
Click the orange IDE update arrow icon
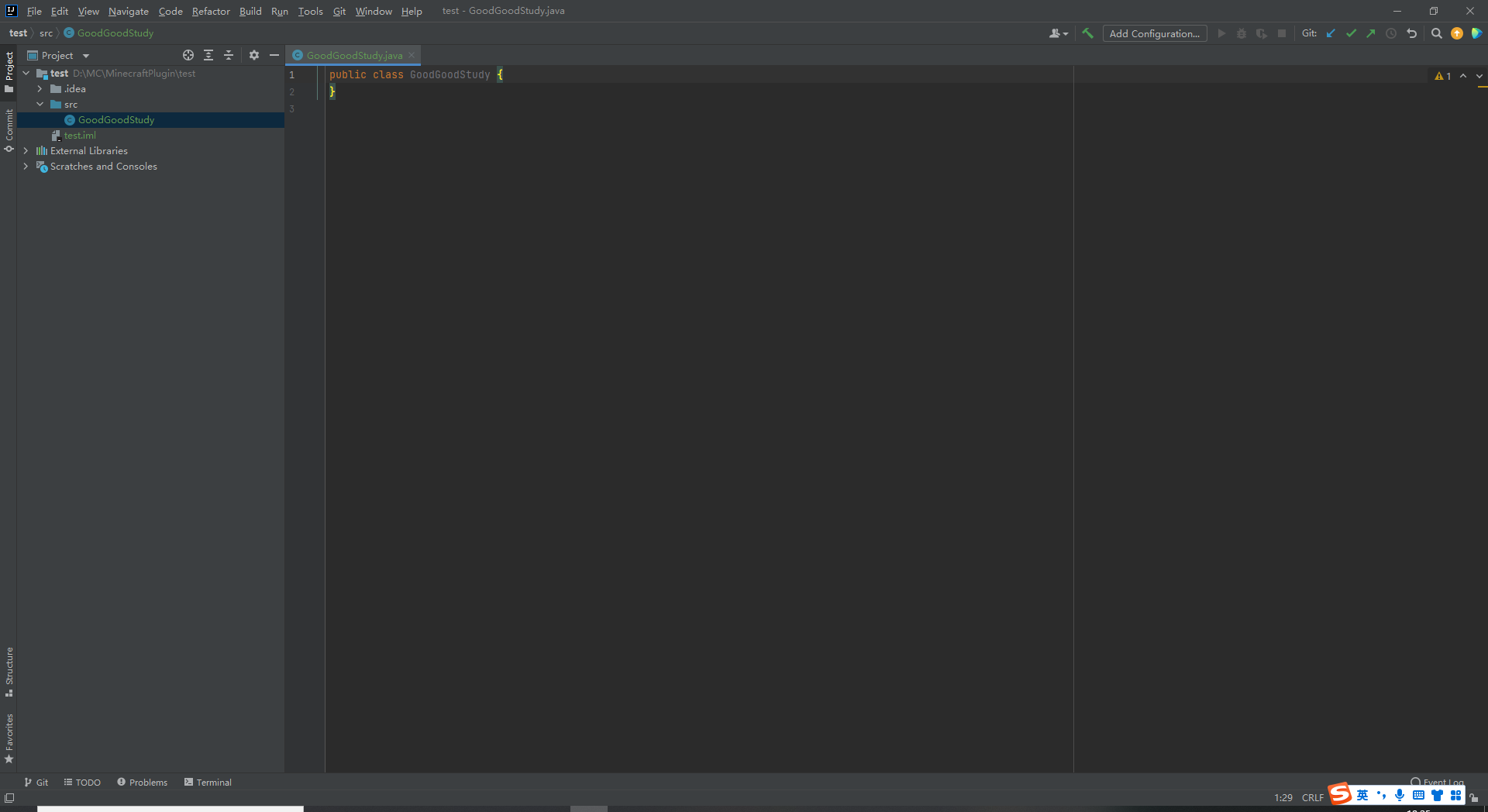1457,33
